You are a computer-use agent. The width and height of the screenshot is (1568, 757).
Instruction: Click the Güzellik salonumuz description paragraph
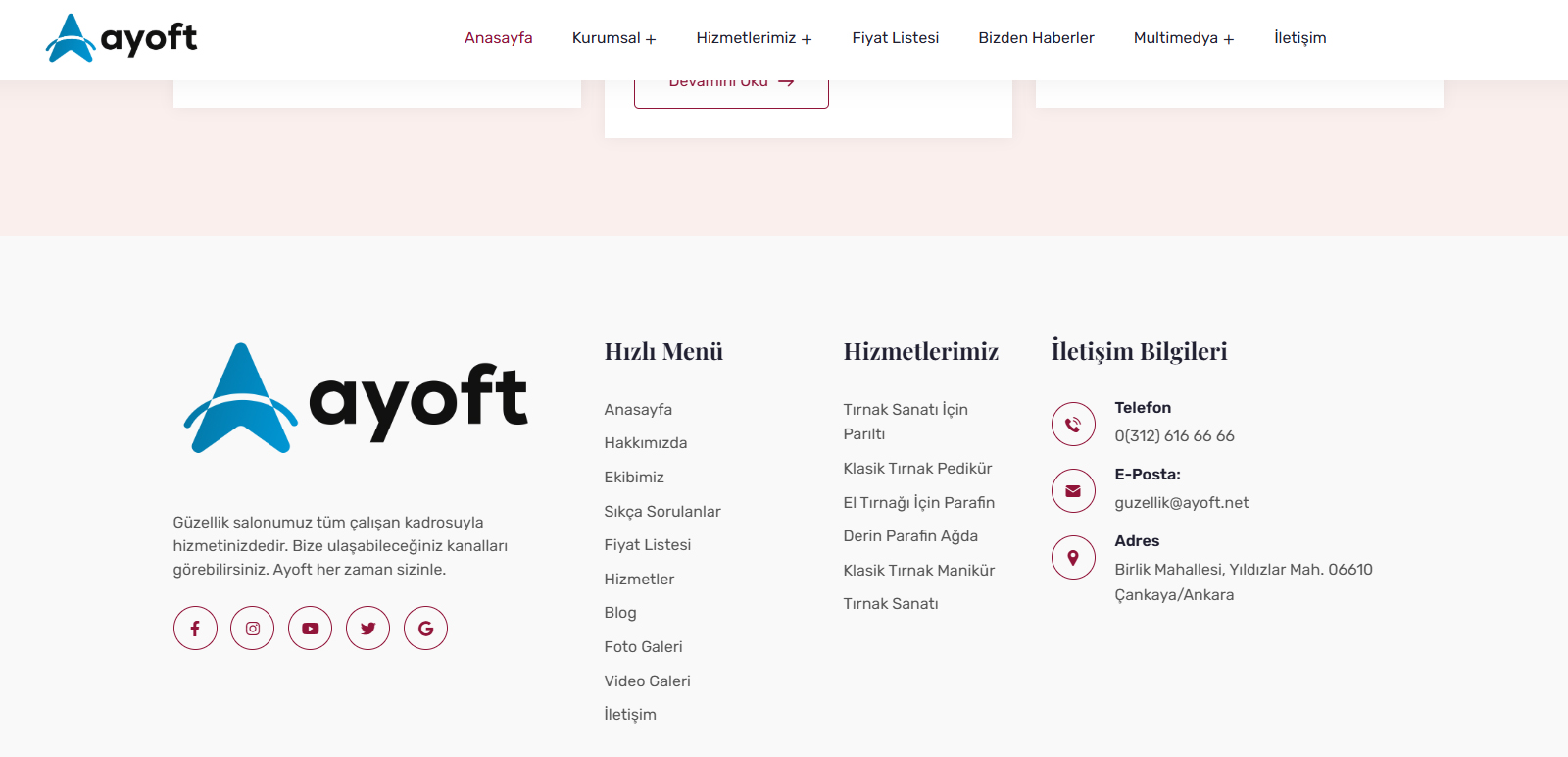tap(340, 546)
